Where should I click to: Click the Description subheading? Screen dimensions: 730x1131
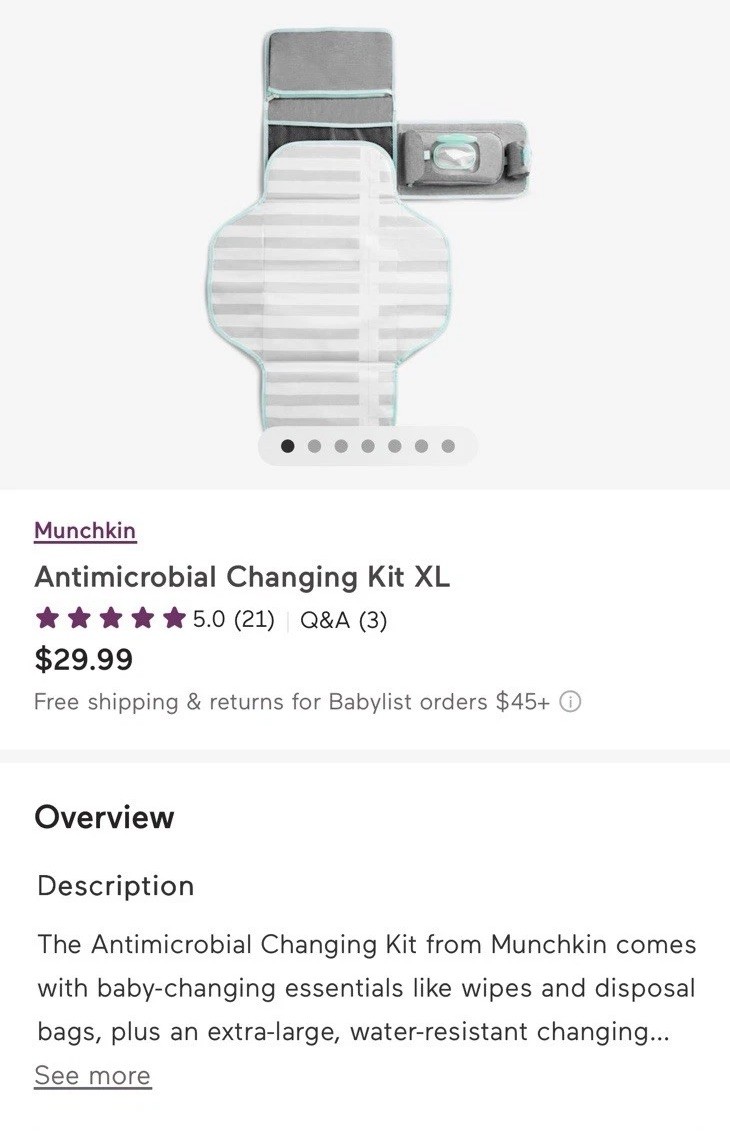(x=115, y=886)
